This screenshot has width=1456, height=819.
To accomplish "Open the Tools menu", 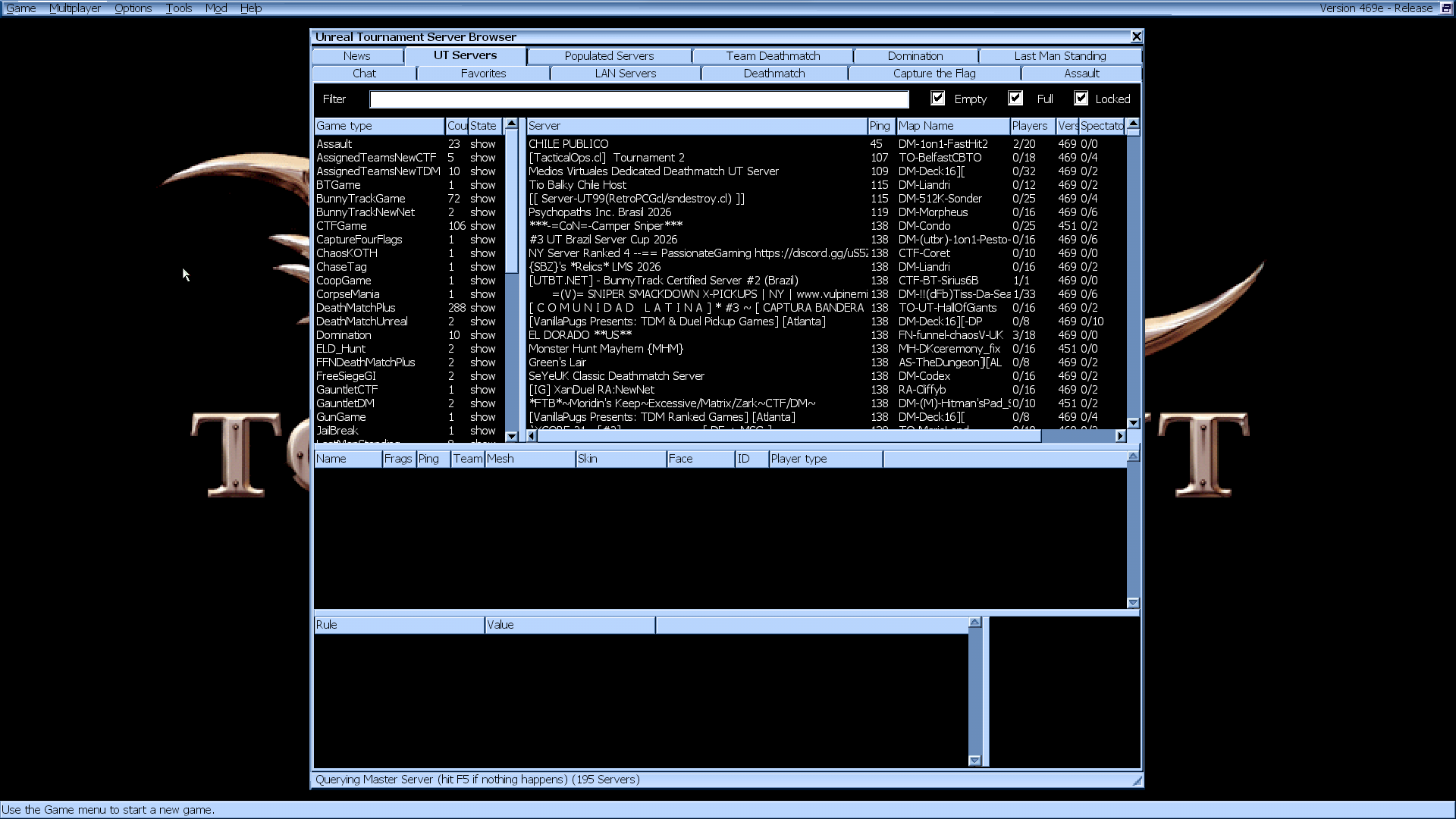I will pos(179,8).
